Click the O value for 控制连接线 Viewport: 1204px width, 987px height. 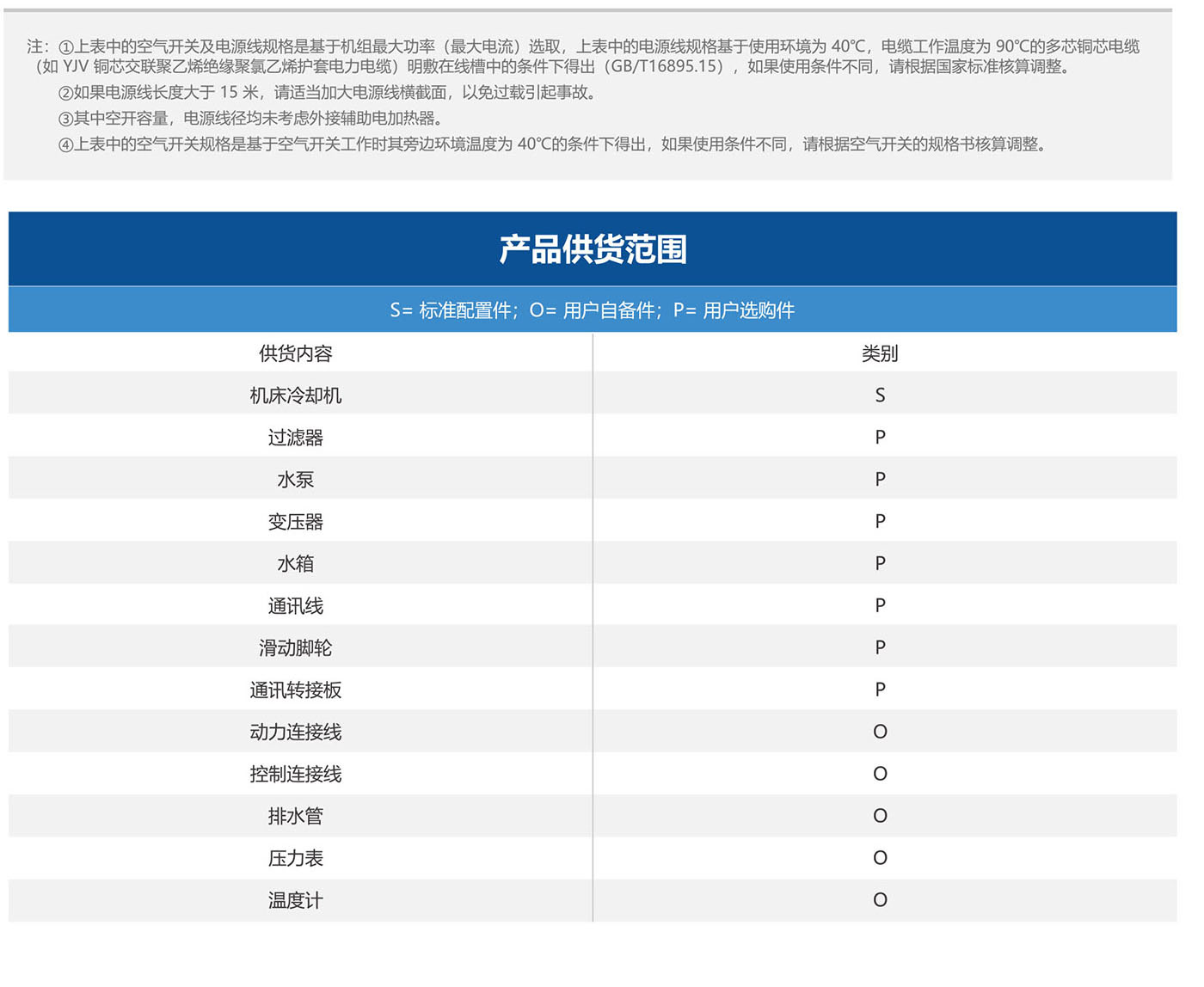[x=880, y=774]
